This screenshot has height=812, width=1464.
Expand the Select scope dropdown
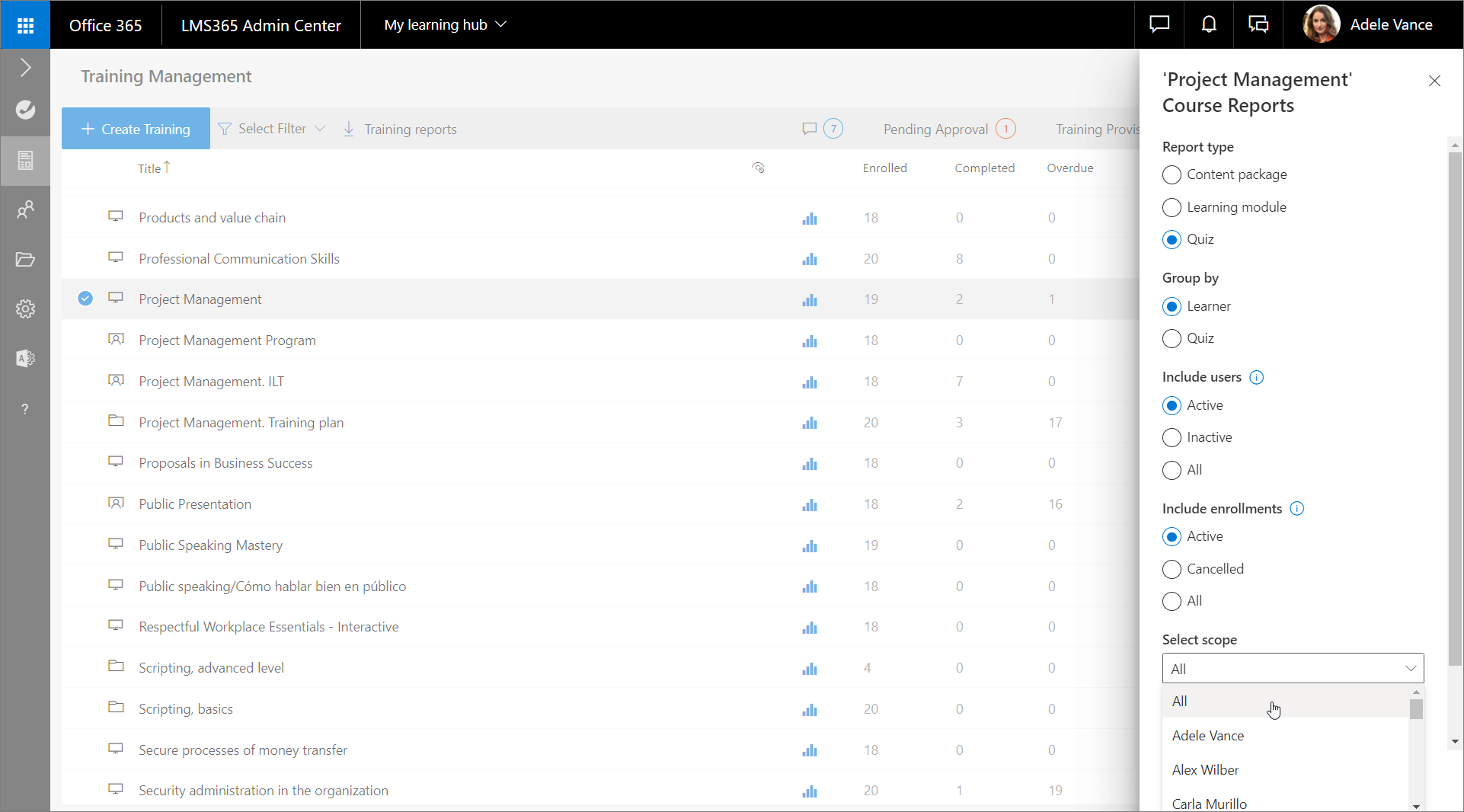pos(1292,668)
